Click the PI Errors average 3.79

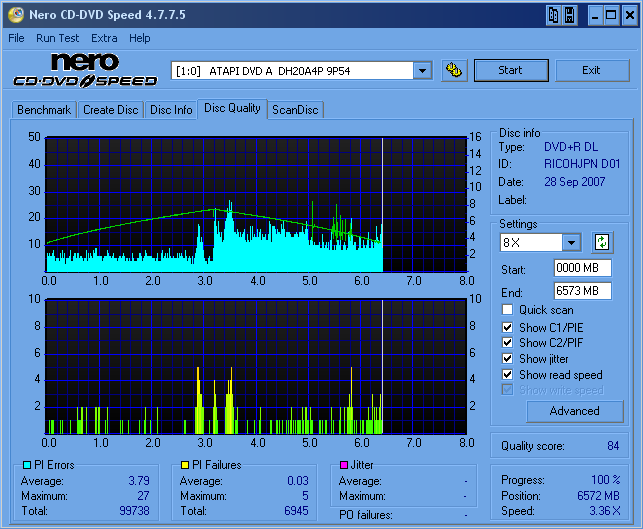(139, 481)
